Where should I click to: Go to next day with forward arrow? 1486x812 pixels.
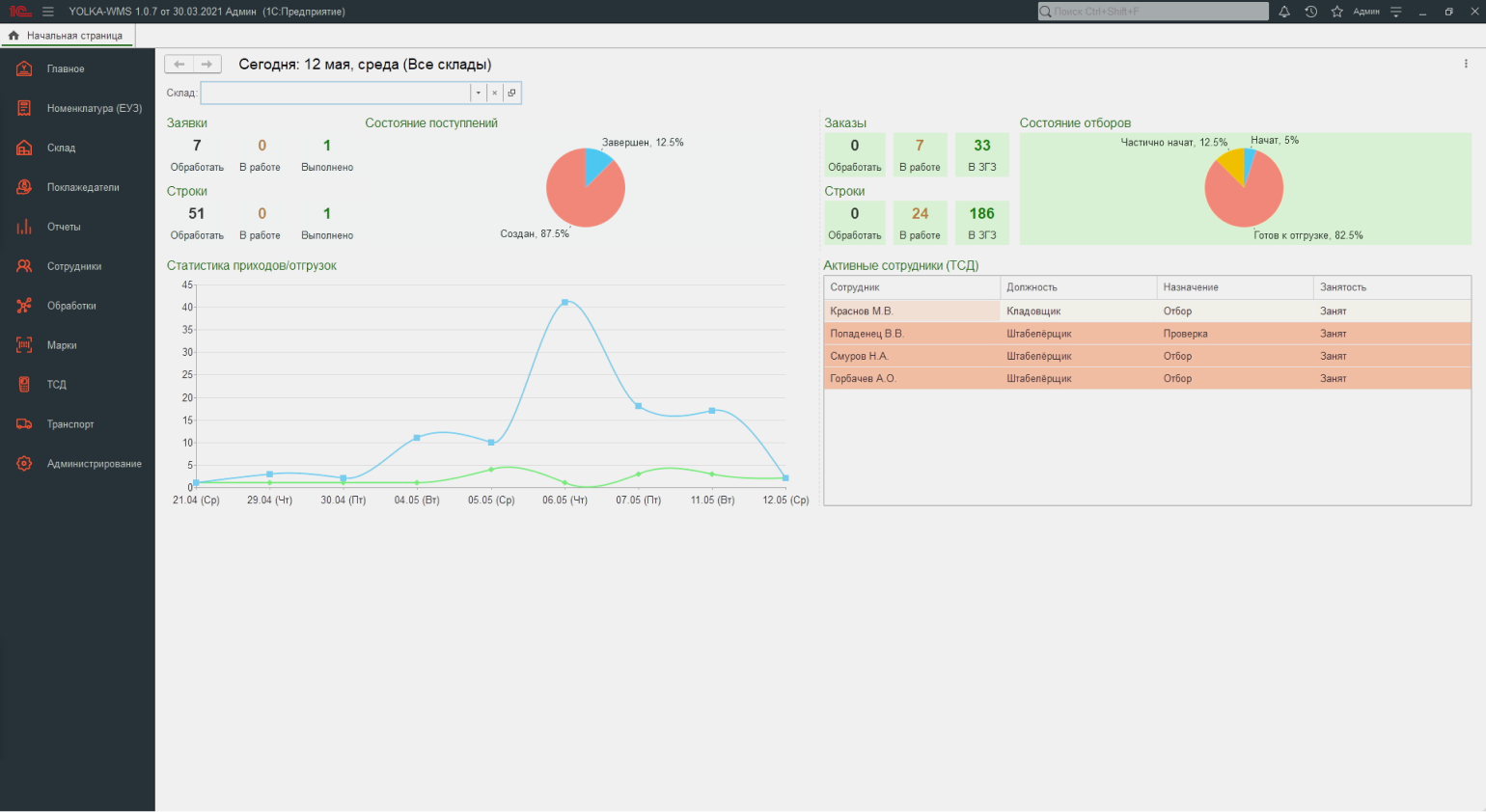[x=206, y=64]
